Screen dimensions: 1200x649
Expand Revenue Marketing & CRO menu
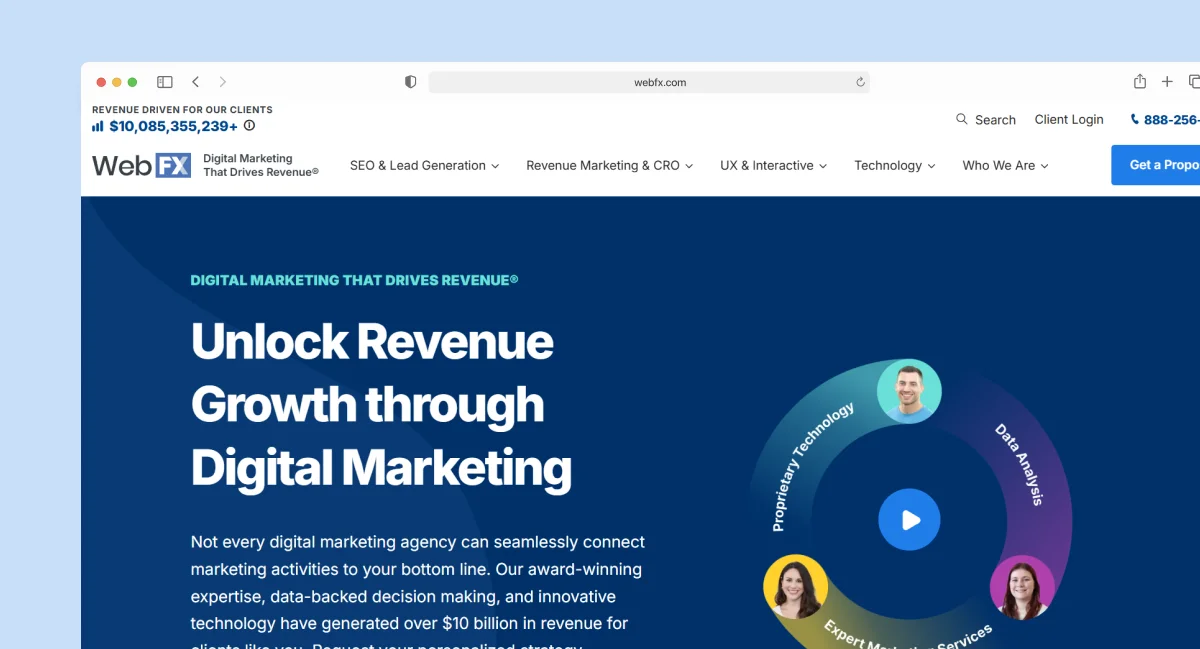pyautogui.click(x=610, y=166)
